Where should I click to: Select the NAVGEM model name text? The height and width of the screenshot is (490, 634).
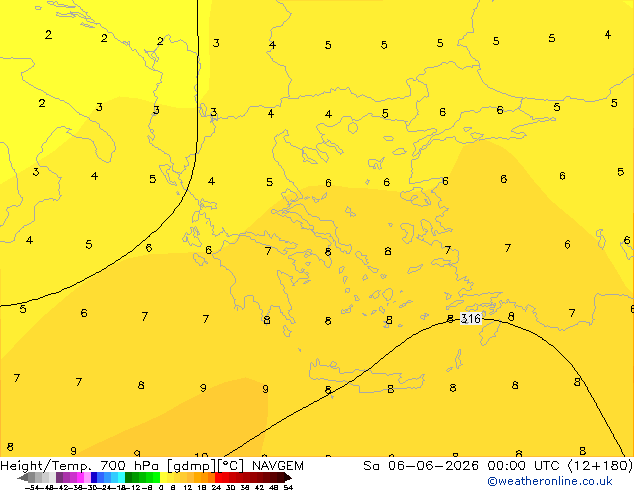[x=278, y=466]
